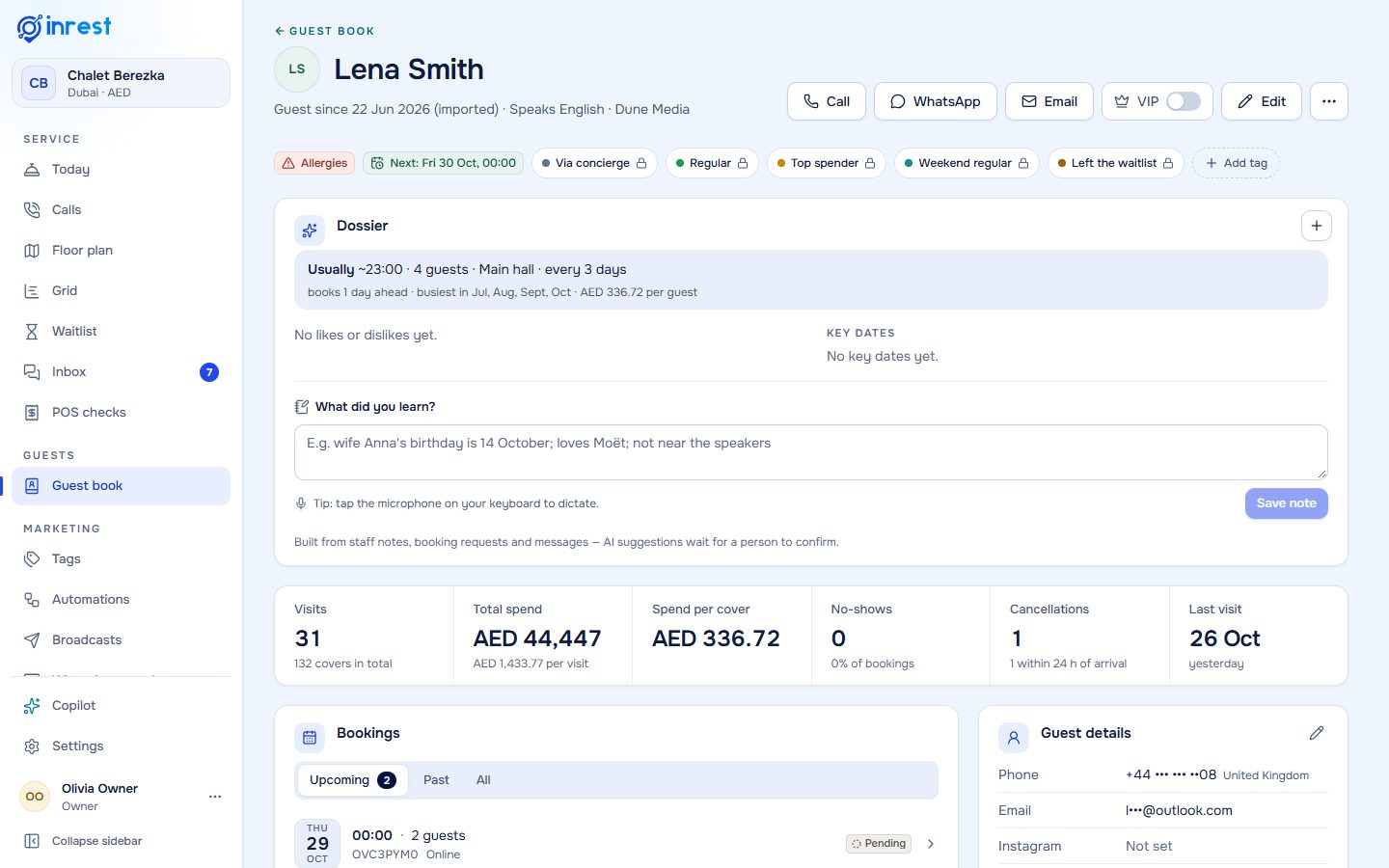Open Tags under Marketing
The image size is (1389, 868).
point(121,558)
